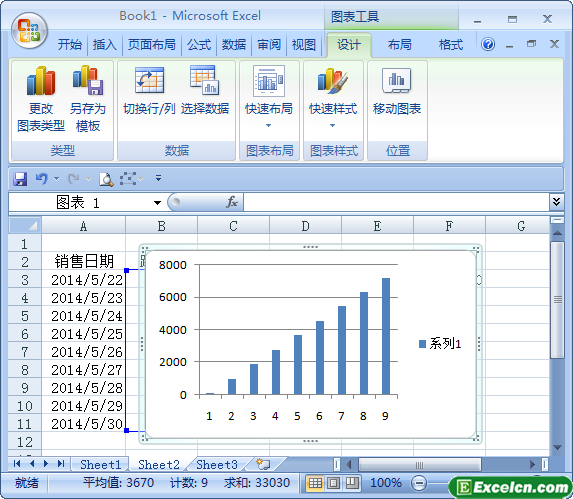573x499 pixels.
Task: Go to previous sheet navigation arrow
Action: coord(32,464)
